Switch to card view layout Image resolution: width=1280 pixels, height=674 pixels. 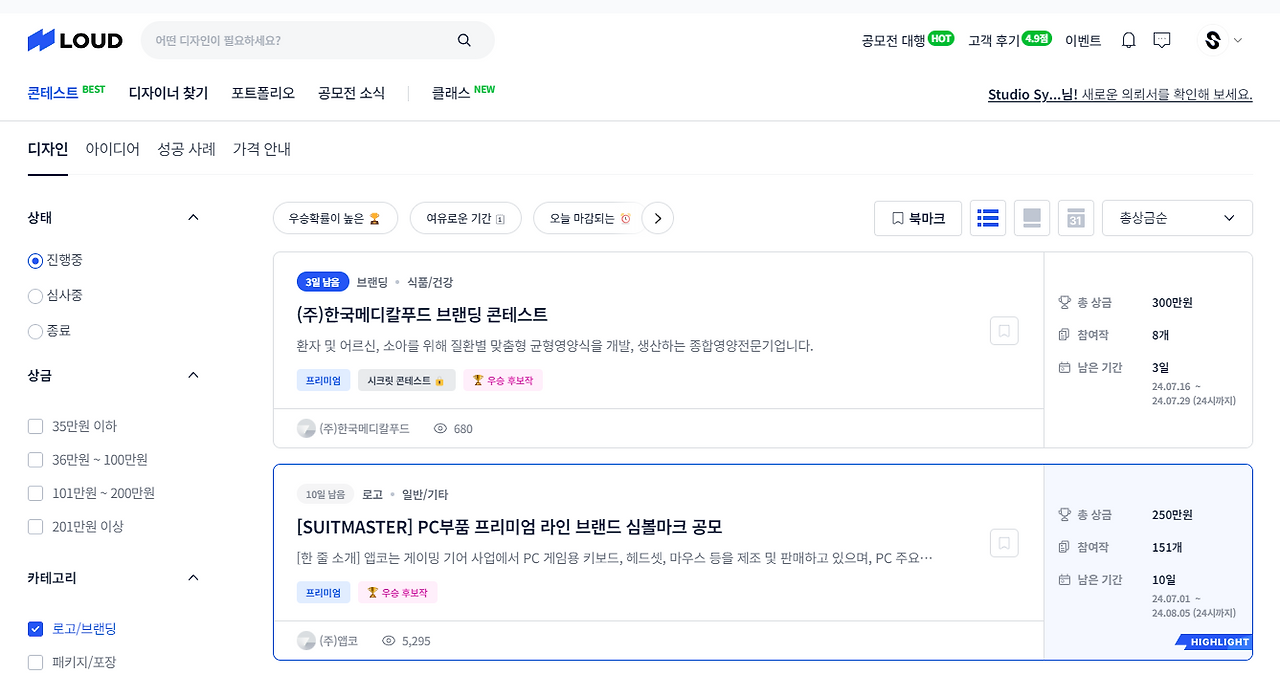[x=1031, y=217]
